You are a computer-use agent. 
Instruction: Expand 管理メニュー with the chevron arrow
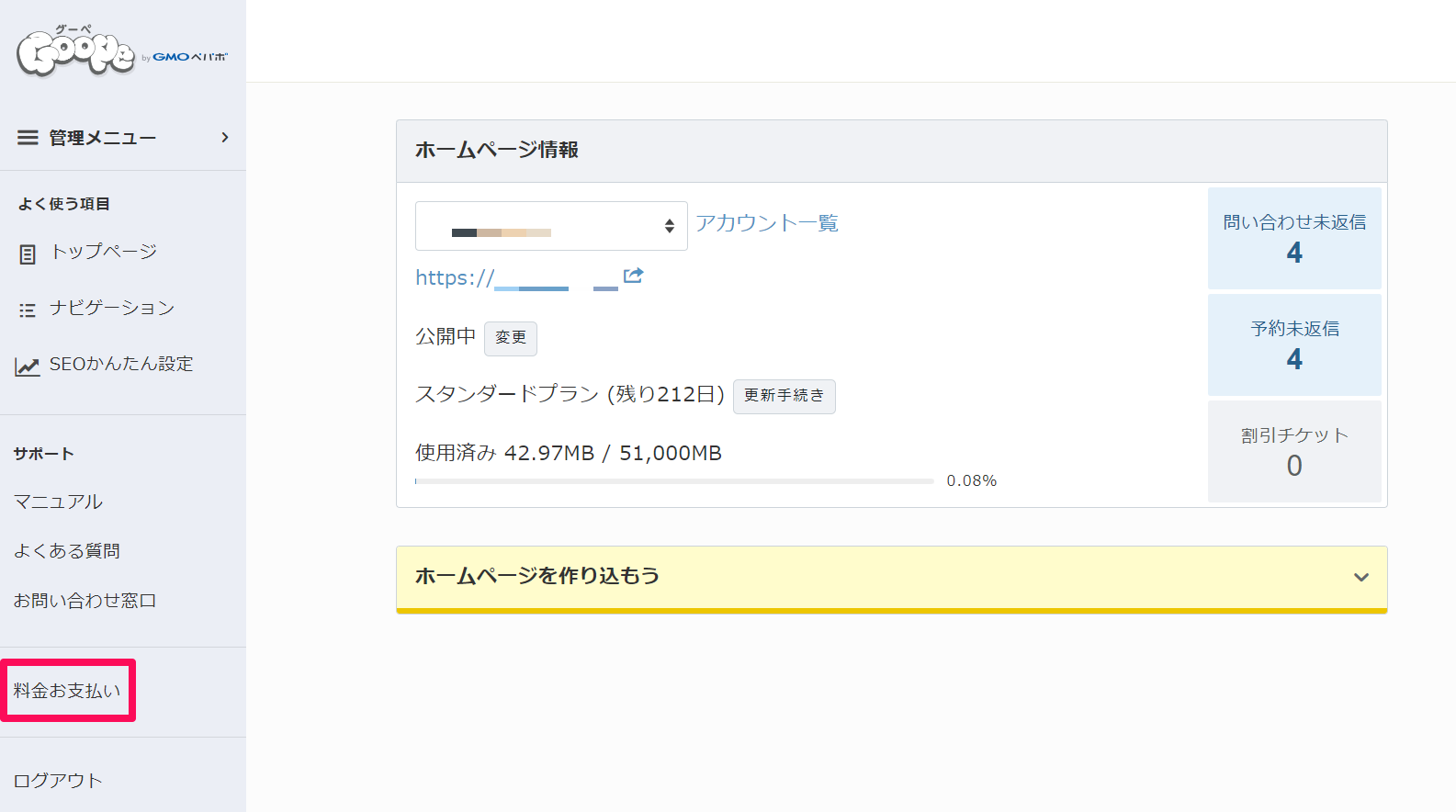tap(224, 138)
